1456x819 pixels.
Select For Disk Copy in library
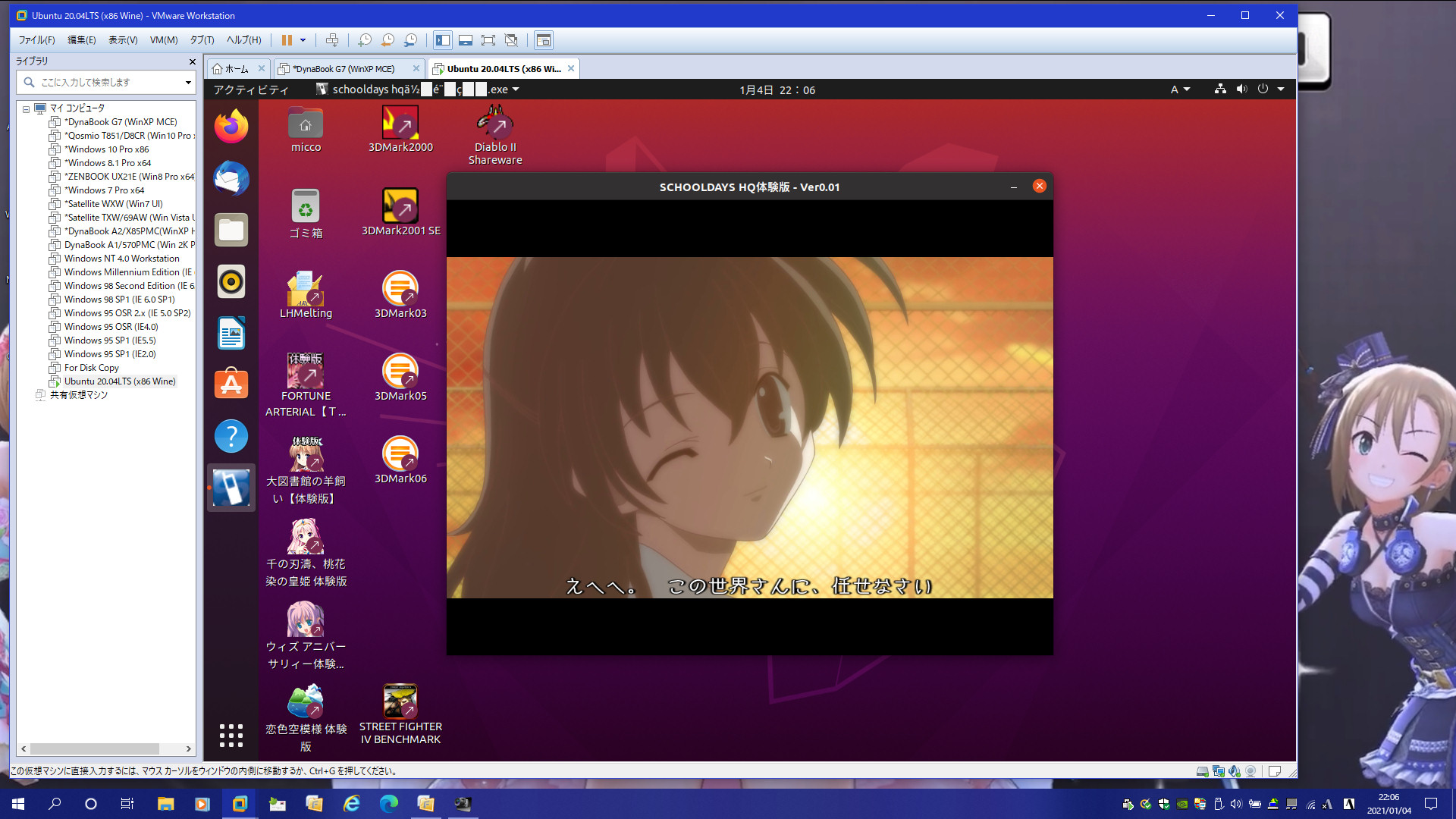point(91,368)
